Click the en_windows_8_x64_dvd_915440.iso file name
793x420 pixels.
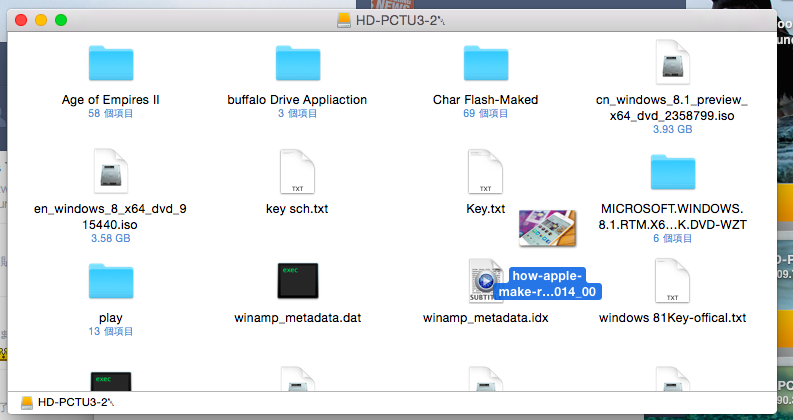(110, 217)
